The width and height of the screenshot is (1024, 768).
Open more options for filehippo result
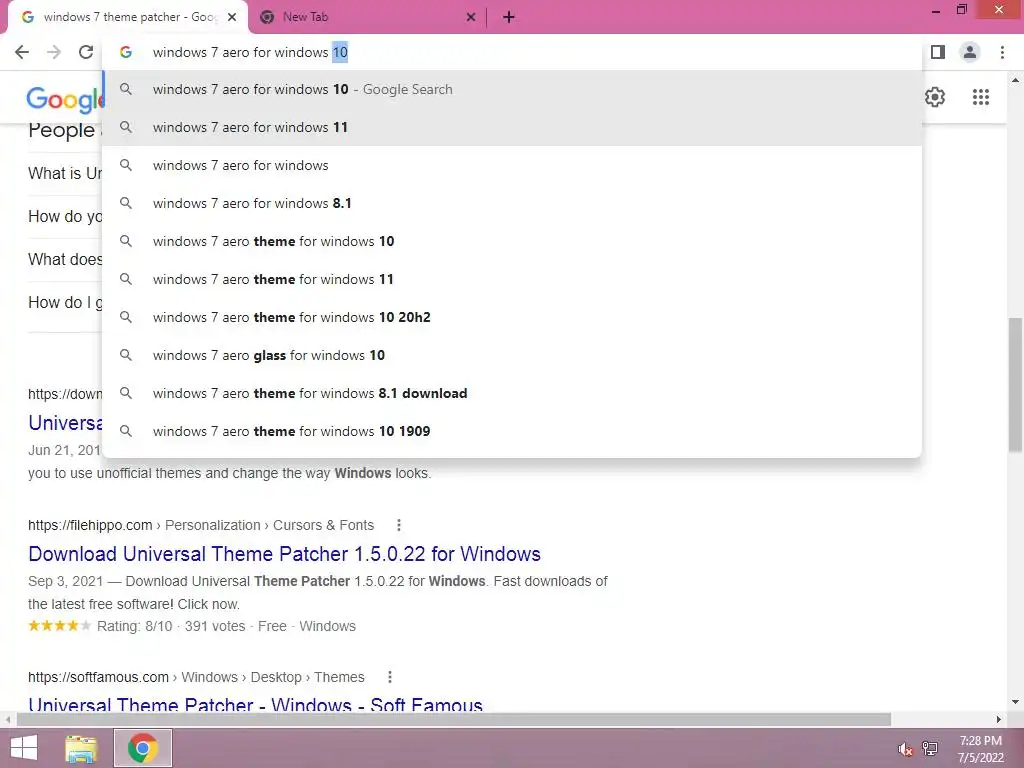pyautogui.click(x=398, y=525)
